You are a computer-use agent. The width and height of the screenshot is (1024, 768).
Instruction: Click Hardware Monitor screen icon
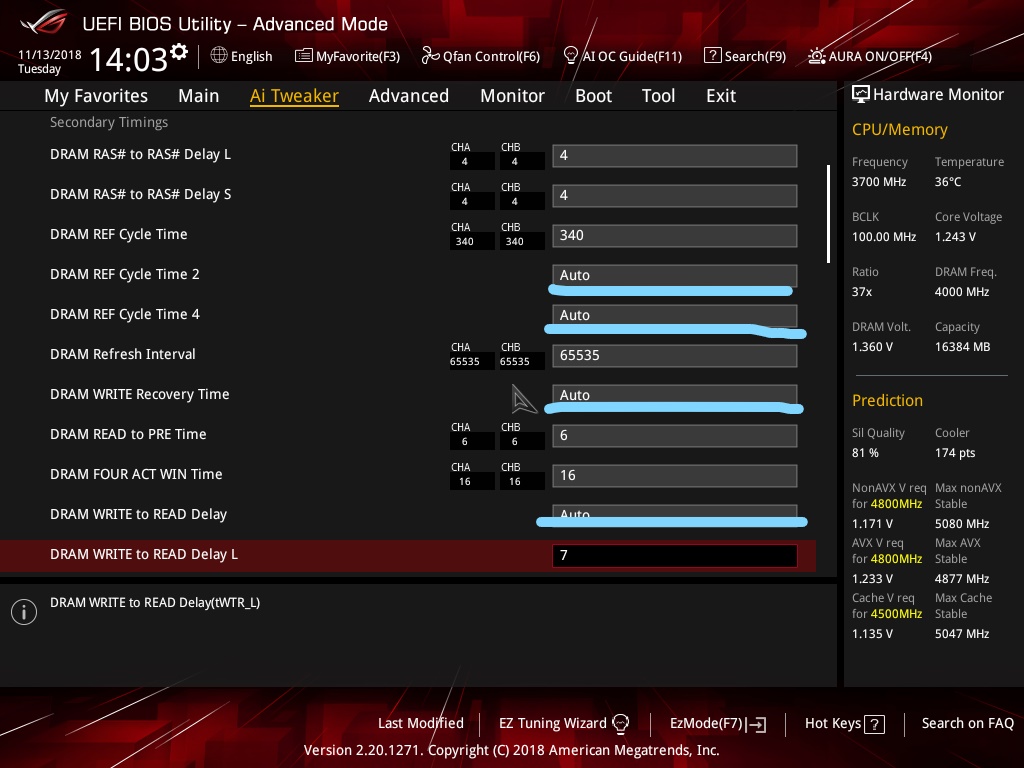861,95
